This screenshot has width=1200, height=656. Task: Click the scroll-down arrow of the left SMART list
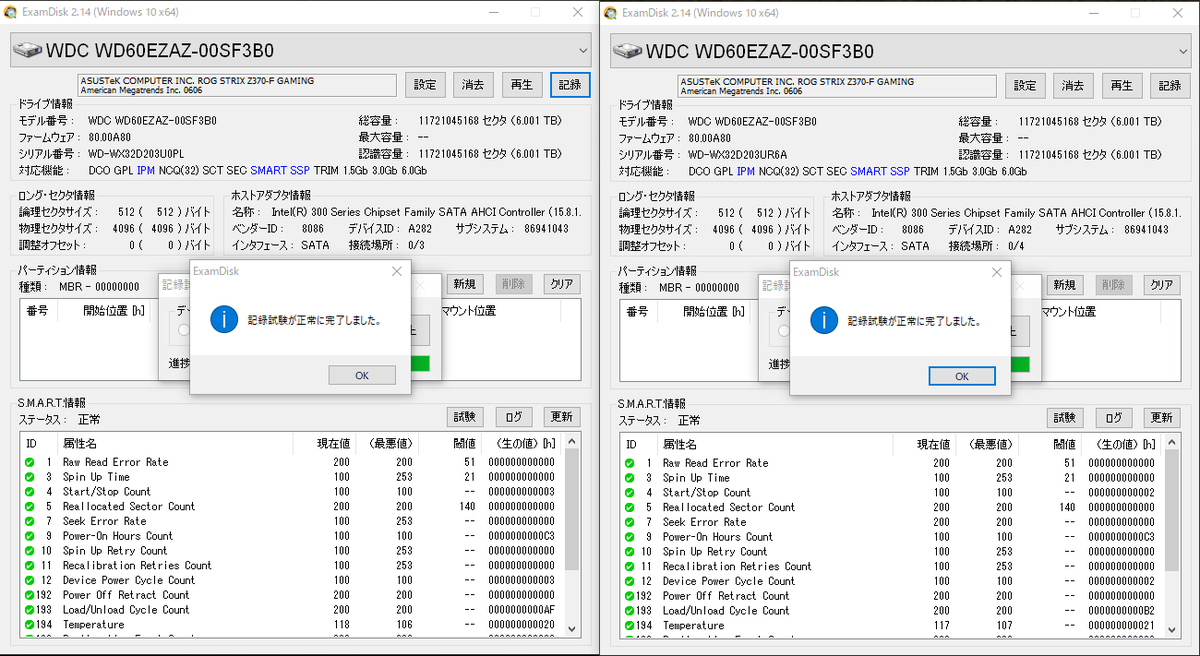tap(572, 628)
